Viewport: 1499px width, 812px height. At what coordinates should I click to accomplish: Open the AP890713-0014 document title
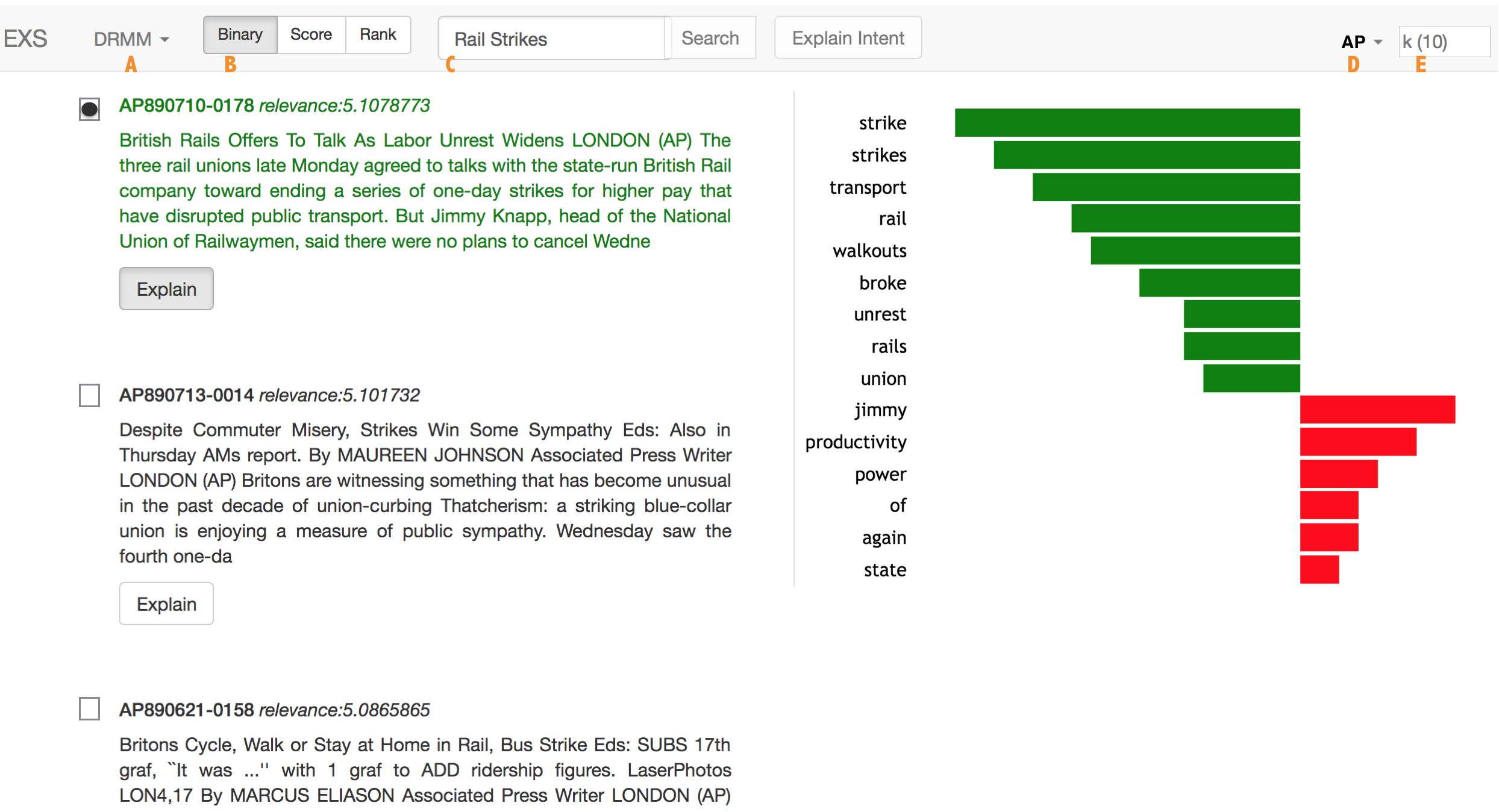pyautogui.click(x=186, y=395)
